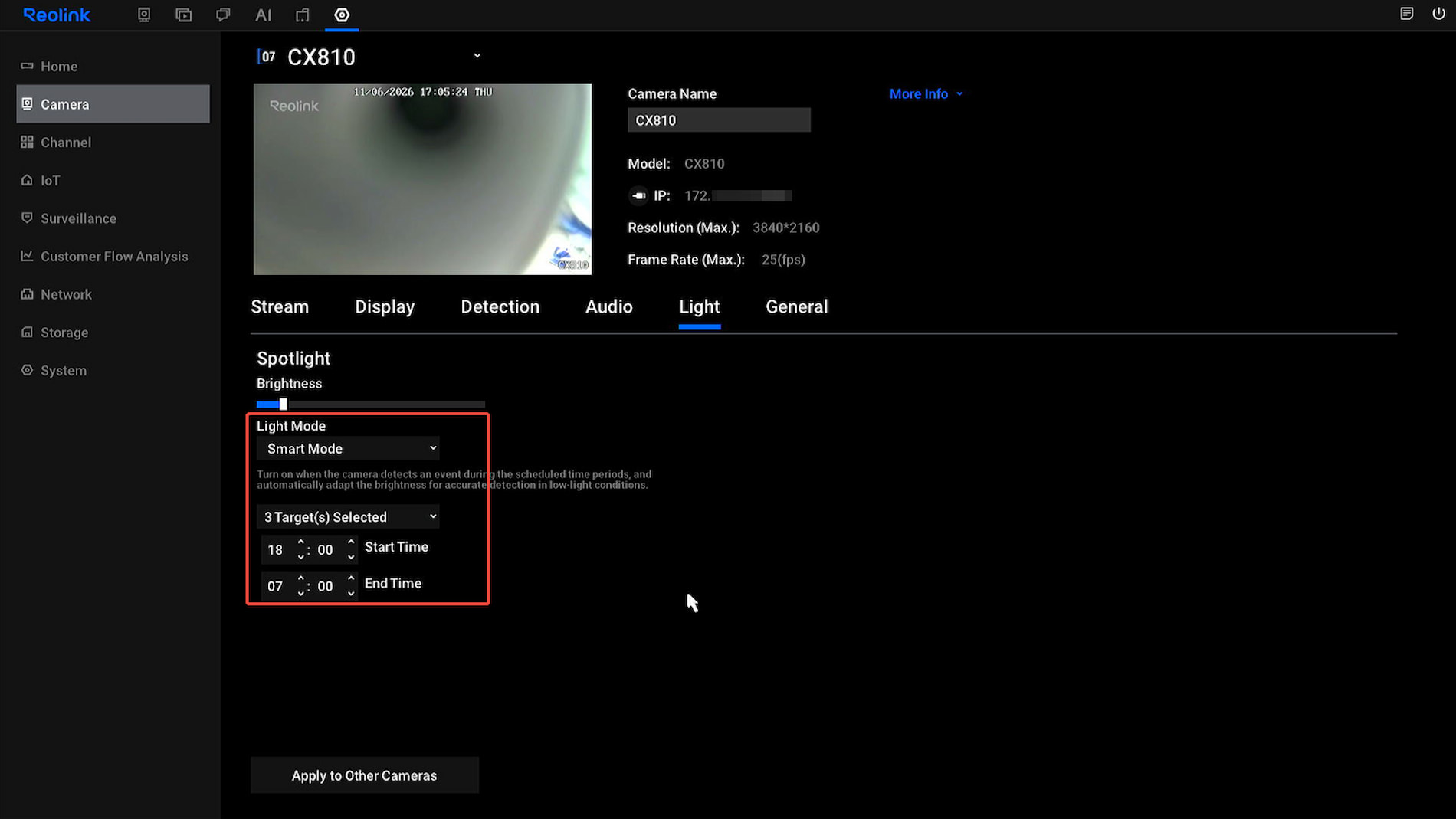Open System settings in sidebar
Viewport: 1456px width, 819px height.
coord(113,370)
